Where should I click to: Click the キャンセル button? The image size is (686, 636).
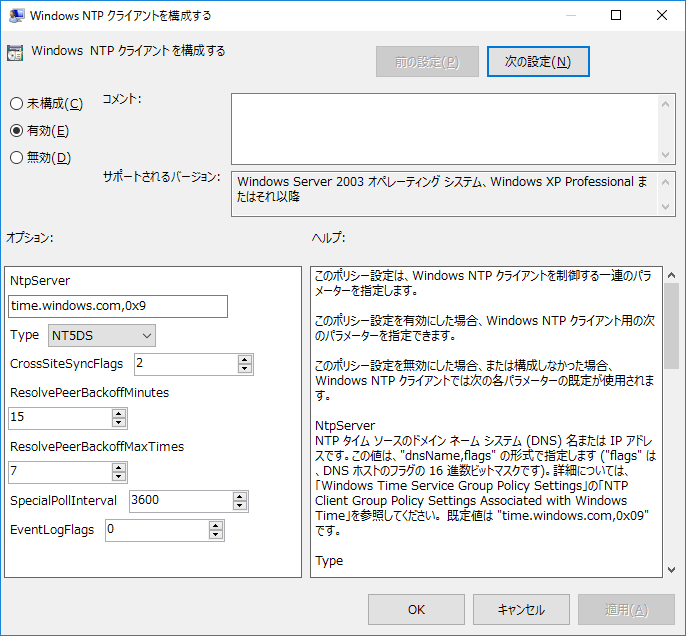(521, 609)
